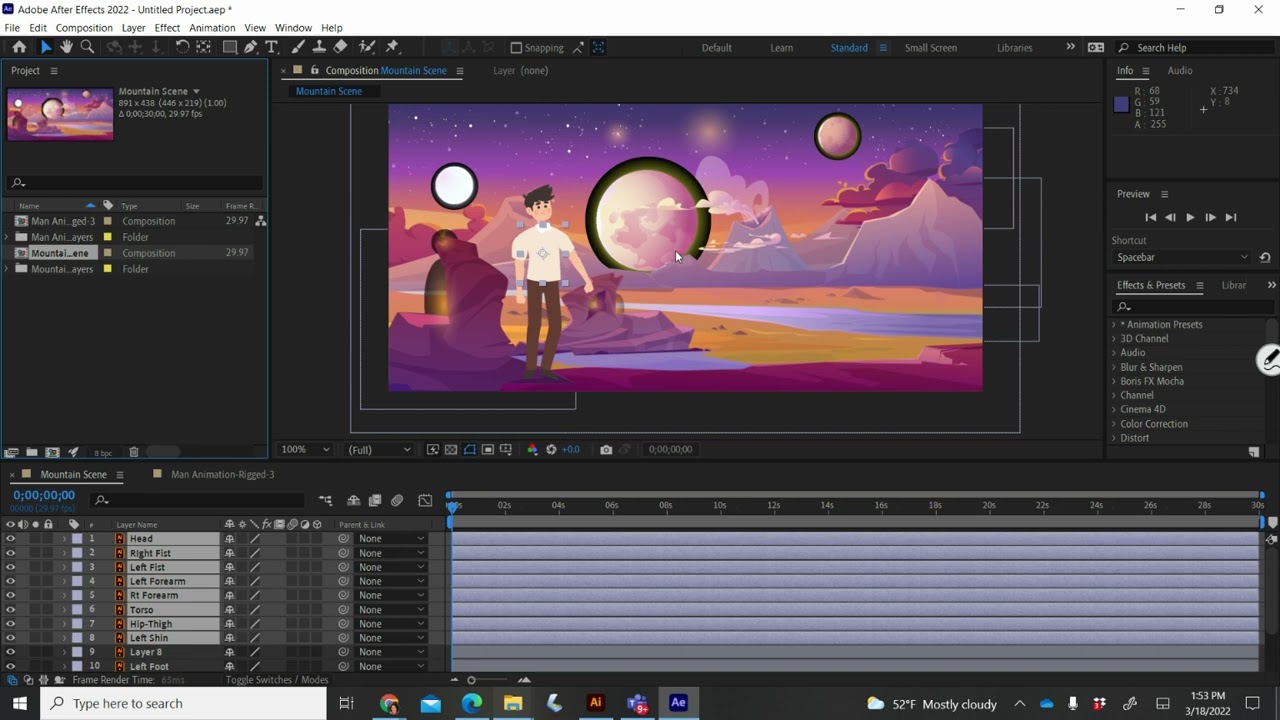Select the Roto Brush tool
The height and width of the screenshot is (720, 1280).
[x=367, y=47]
